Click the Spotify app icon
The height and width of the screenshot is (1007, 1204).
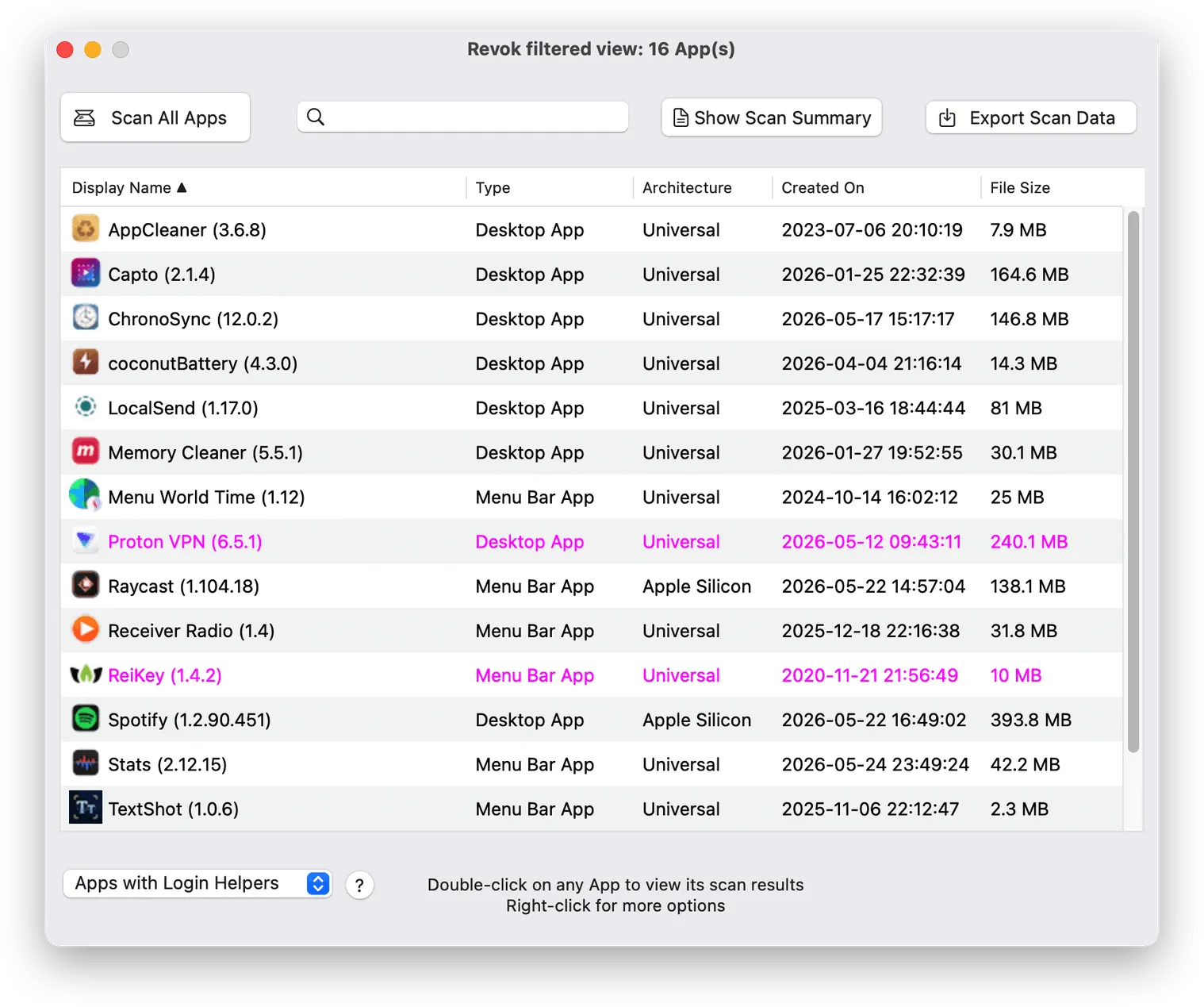[x=86, y=719]
